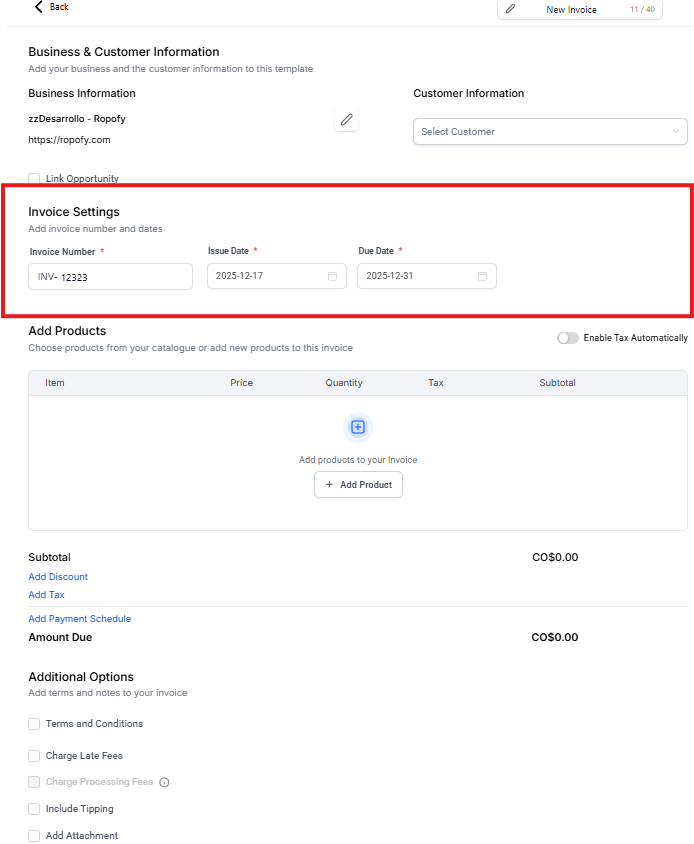The image size is (694, 844).
Task: Click the Add Discount link
Action: 58,577
